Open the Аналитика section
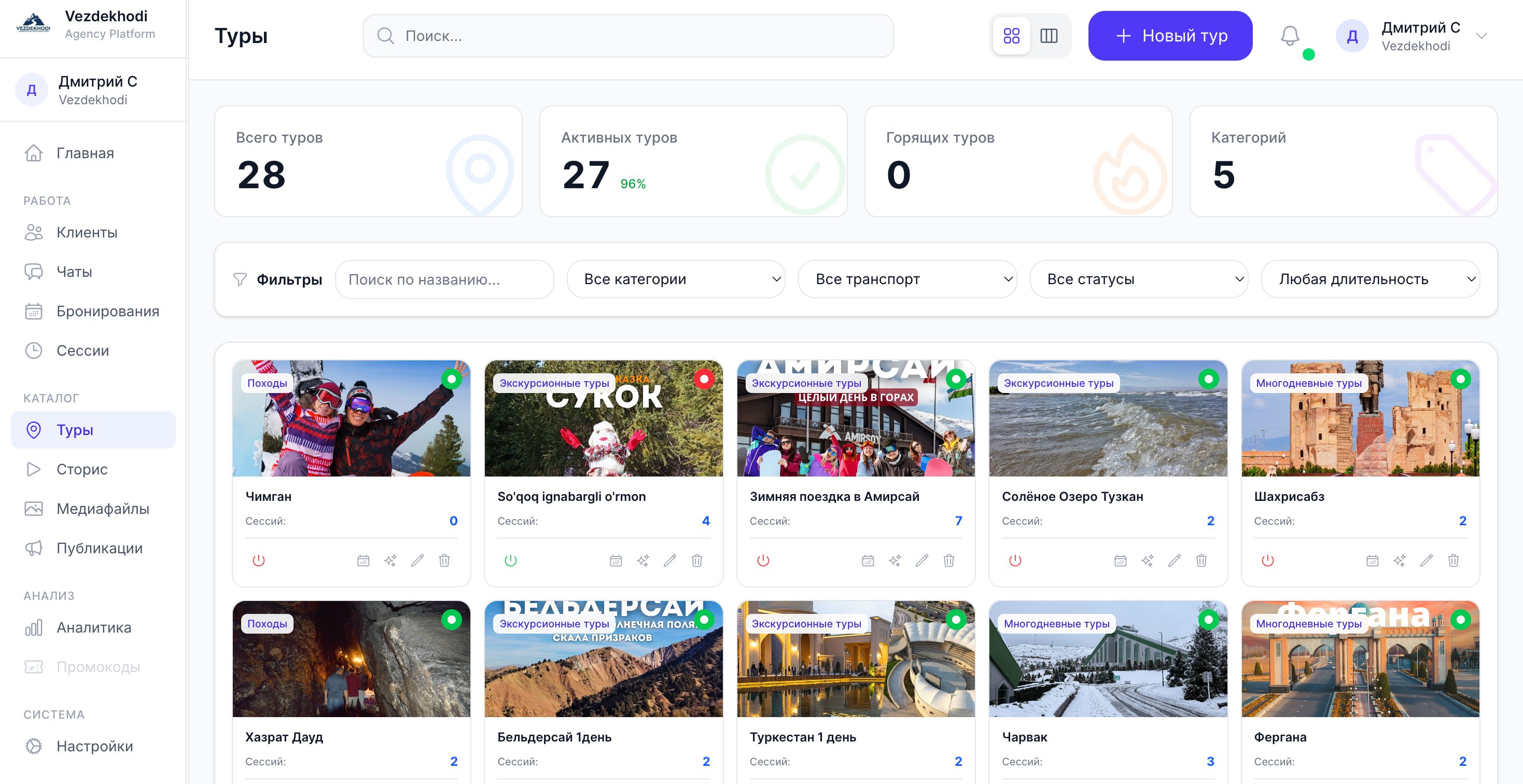Viewport: 1523px width, 784px height. click(x=93, y=627)
